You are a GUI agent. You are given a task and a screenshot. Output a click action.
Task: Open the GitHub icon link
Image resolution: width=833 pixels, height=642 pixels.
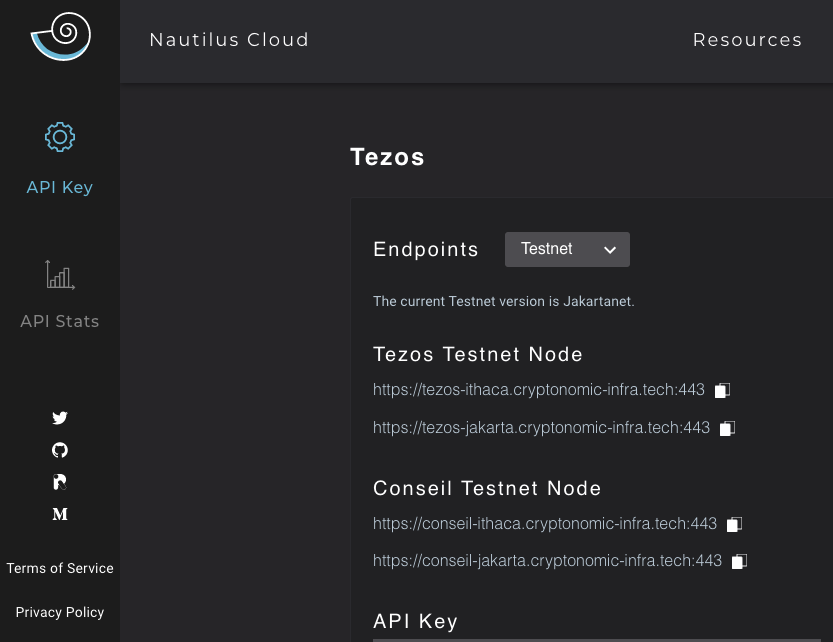click(60, 450)
